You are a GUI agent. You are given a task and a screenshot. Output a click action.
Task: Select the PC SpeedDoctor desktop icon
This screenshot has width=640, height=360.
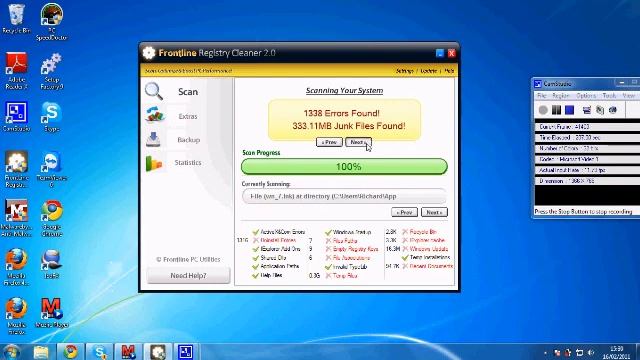(x=51, y=22)
